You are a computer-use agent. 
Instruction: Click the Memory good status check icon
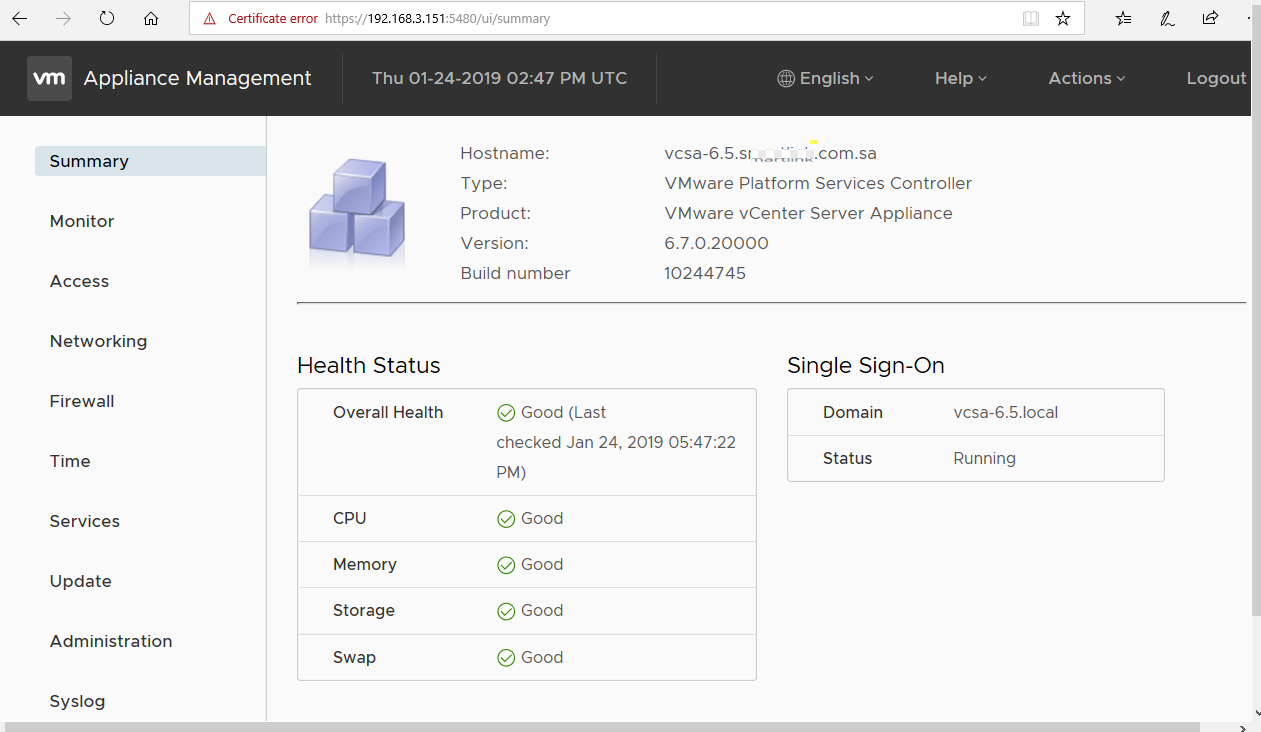point(506,564)
